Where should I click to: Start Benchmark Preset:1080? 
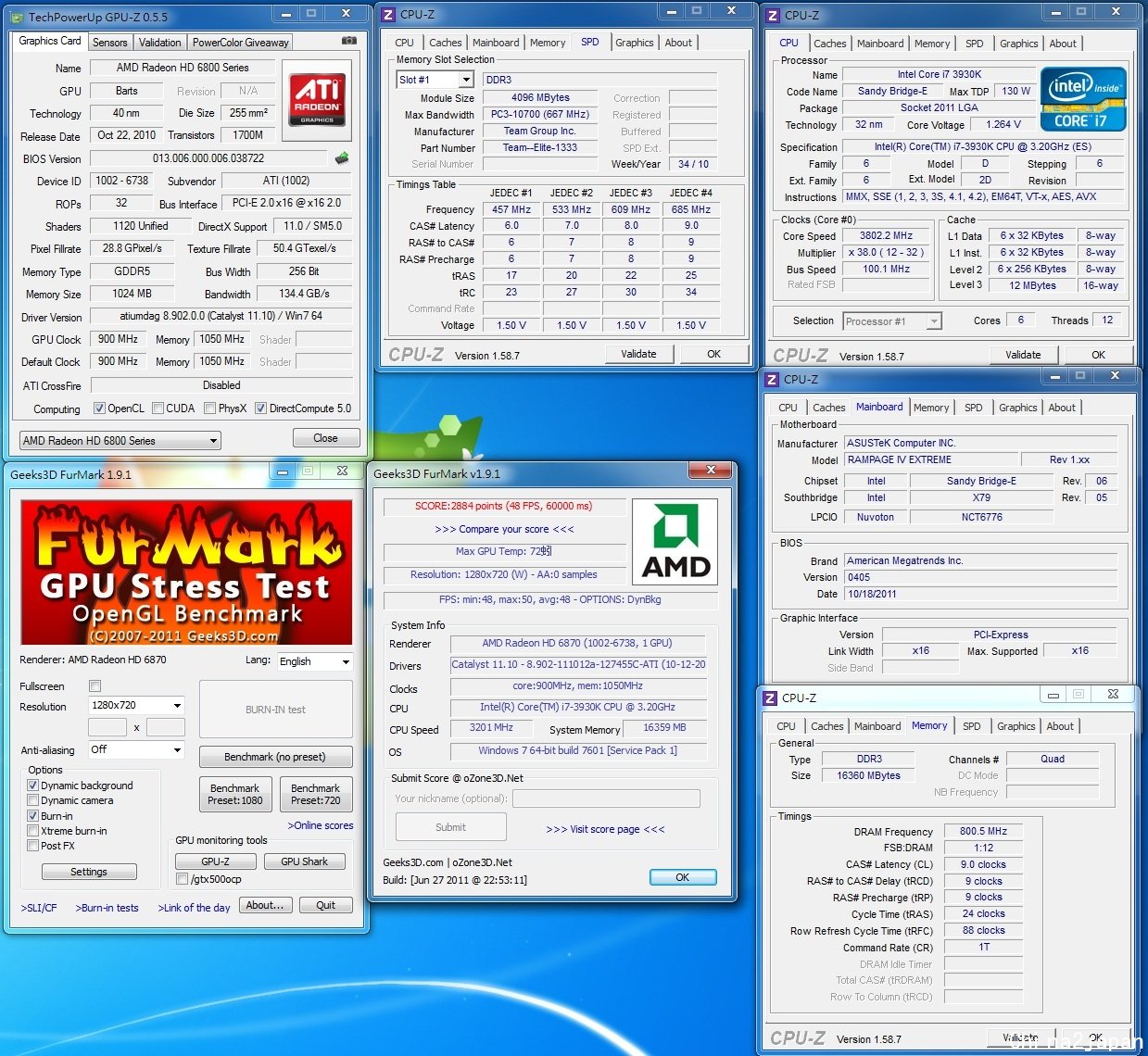(x=235, y=794)
